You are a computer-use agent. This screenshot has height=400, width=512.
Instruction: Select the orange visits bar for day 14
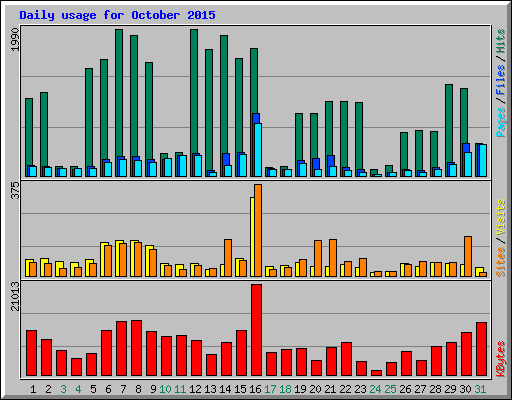coord(228,258)
